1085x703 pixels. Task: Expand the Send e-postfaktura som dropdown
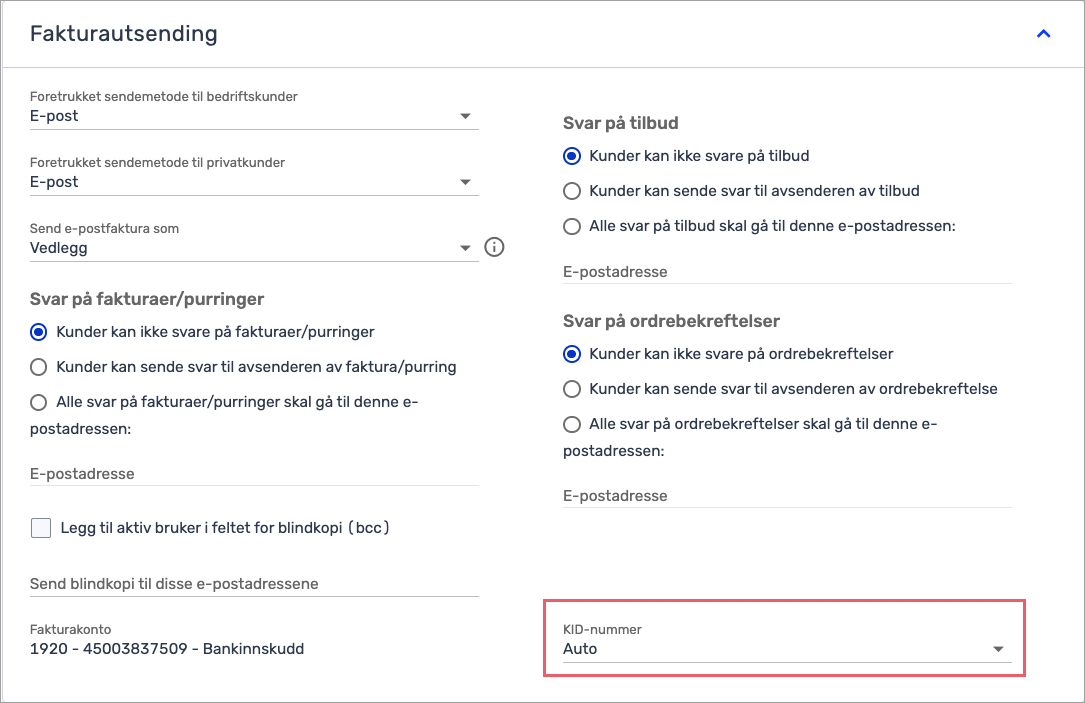[254, 248]
